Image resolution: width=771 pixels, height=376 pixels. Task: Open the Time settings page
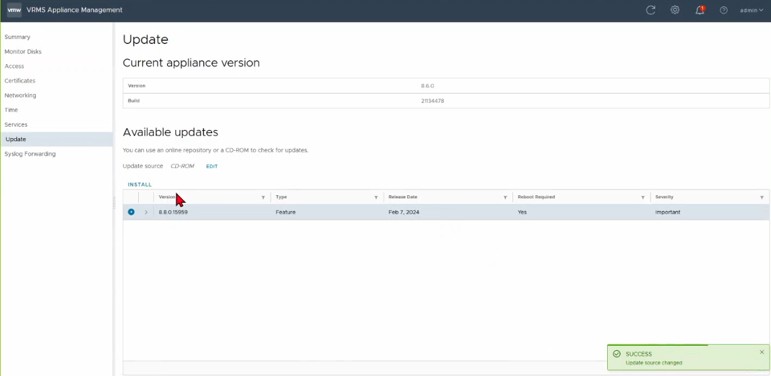click(x=11, y=110)
